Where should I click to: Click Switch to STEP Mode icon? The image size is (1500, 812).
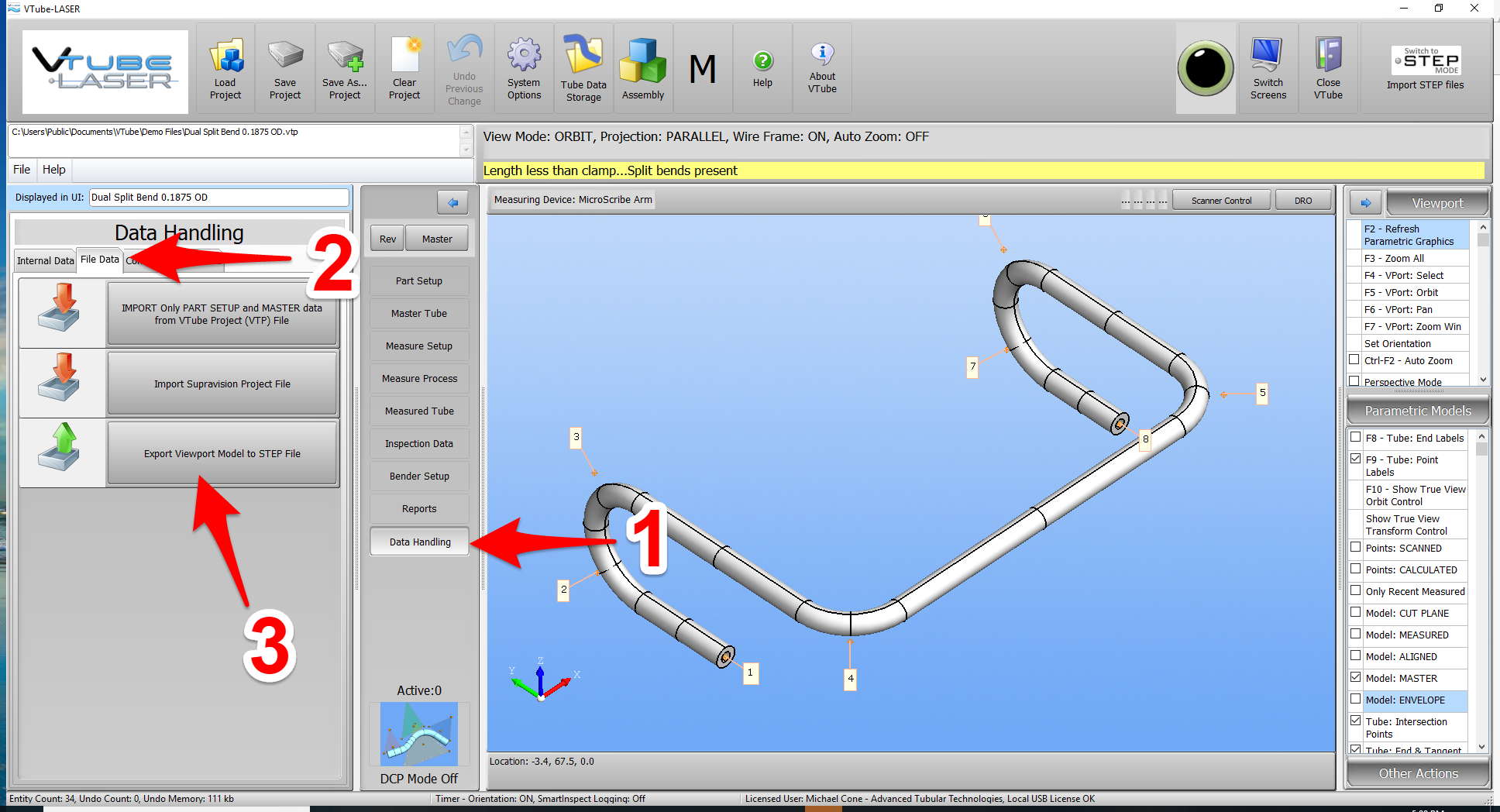tap(1426, 62)
